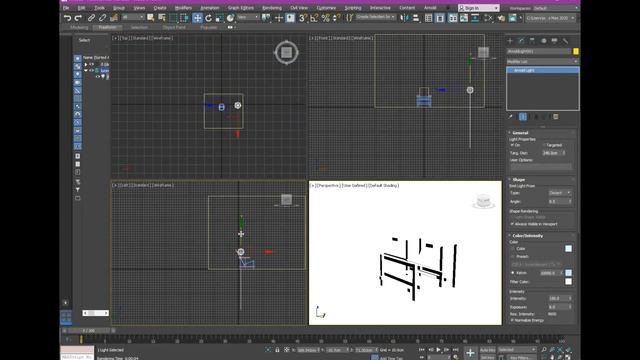This screenshot has width=640, height=360.
Task: Open the Render Setup icon
Action: pos(501,18)
